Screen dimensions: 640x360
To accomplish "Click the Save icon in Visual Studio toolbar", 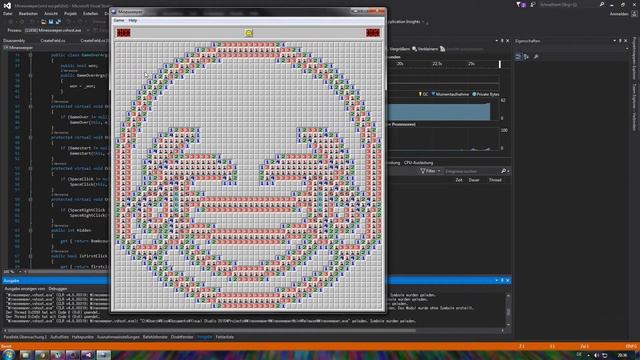I will click(x=51, y=22).
